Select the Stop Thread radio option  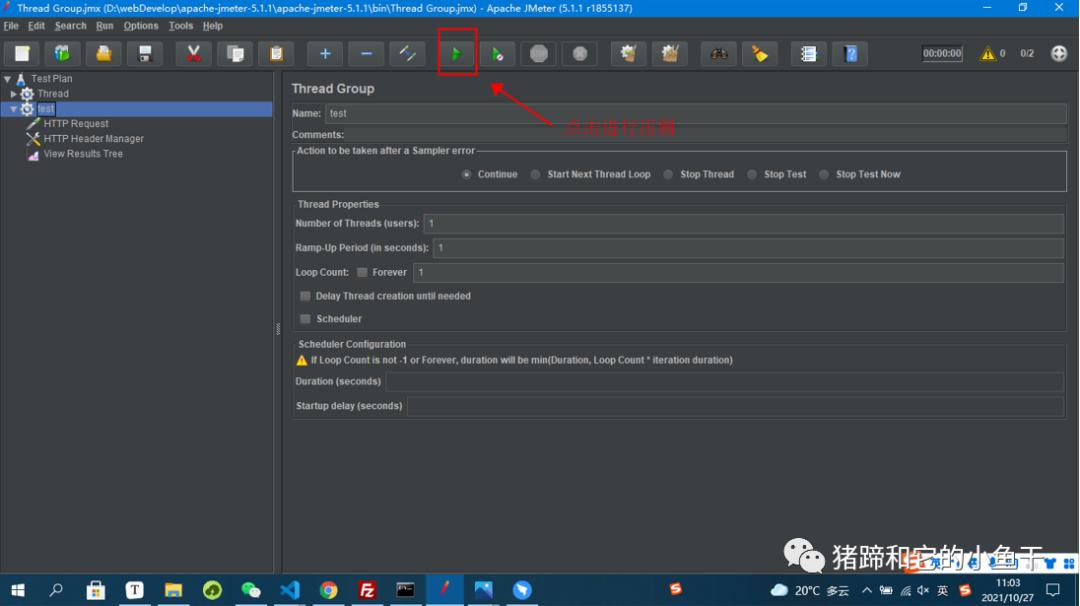[668, 174]
